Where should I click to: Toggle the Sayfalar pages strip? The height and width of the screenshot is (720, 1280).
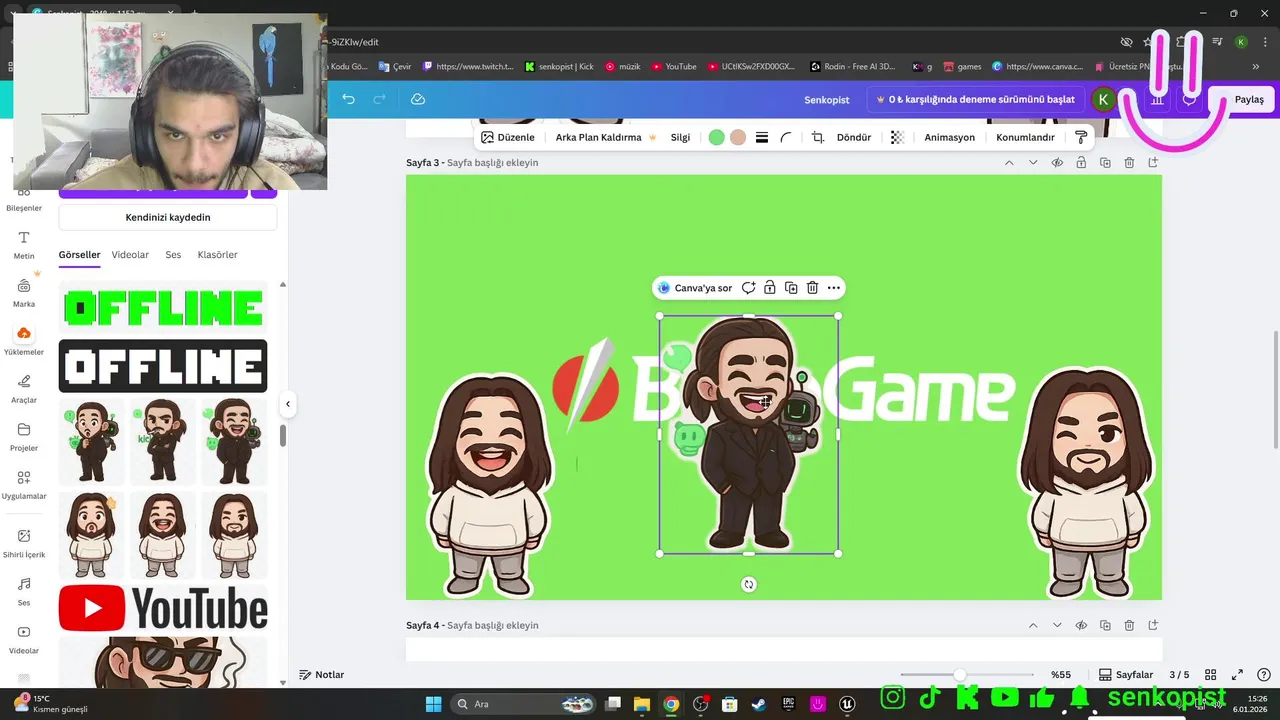1126,675
